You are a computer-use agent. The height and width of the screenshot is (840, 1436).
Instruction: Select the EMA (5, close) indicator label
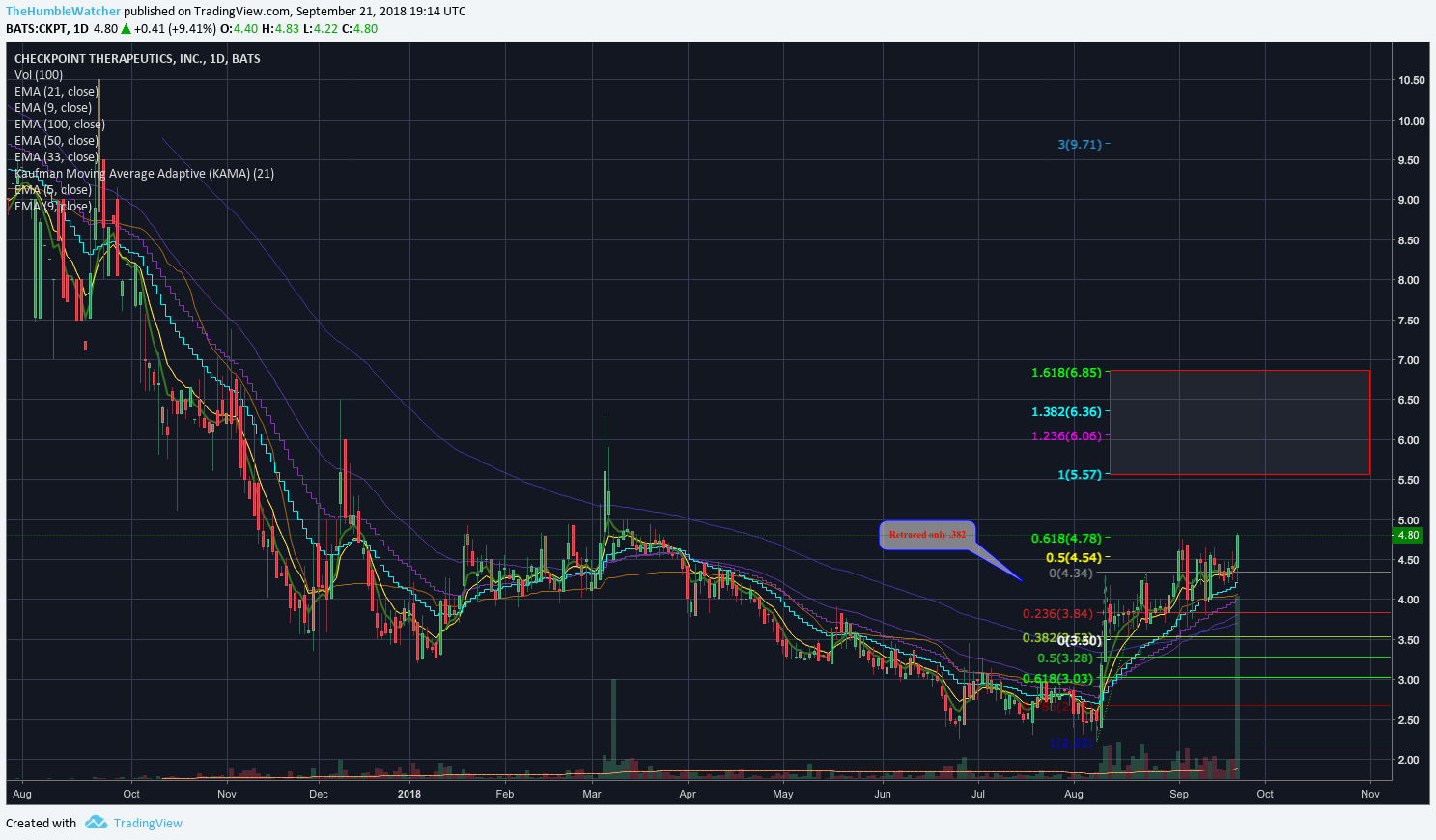click(x=53, y=190)
